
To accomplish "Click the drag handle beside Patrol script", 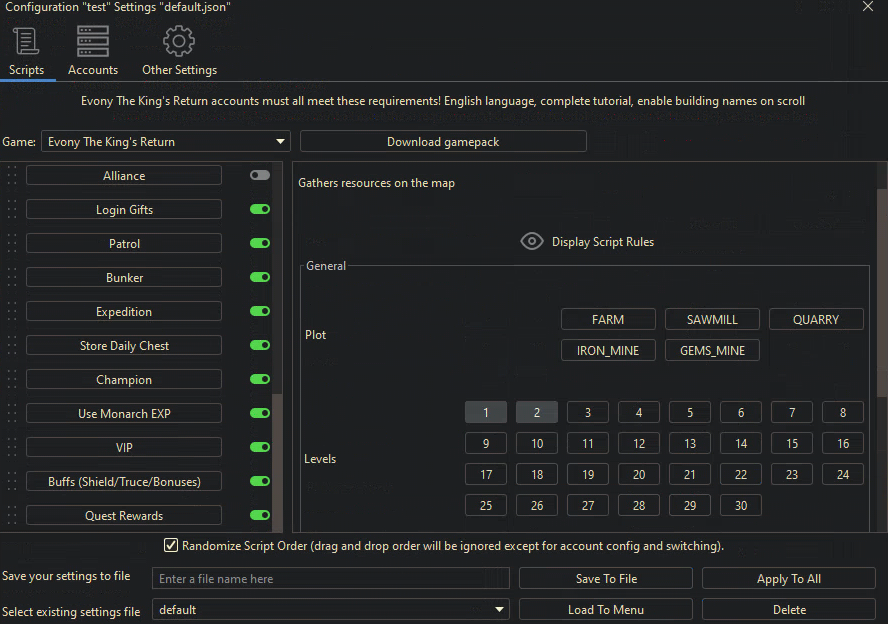I will (12, 244).
